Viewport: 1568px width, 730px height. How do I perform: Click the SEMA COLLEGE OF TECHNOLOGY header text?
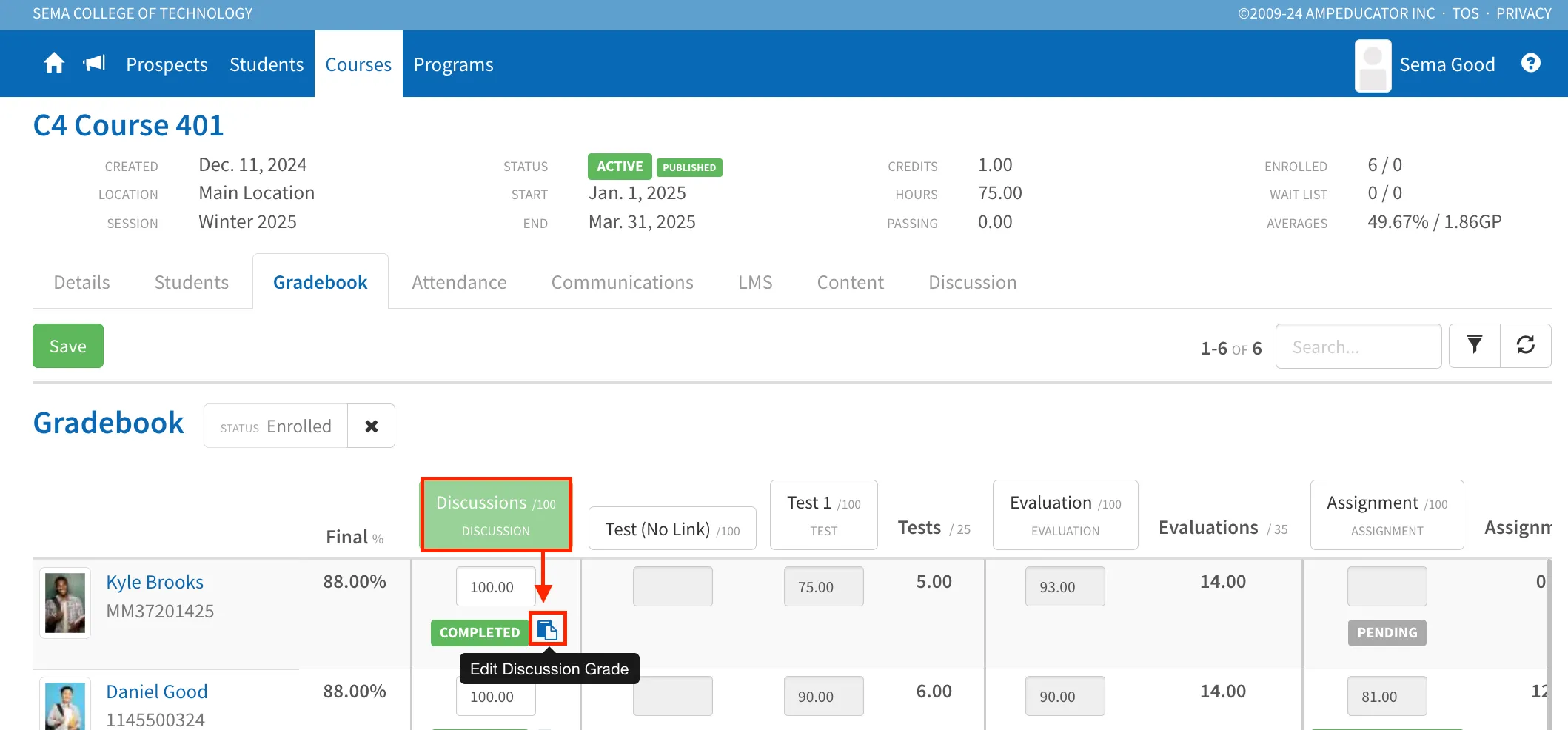point(143,13)
